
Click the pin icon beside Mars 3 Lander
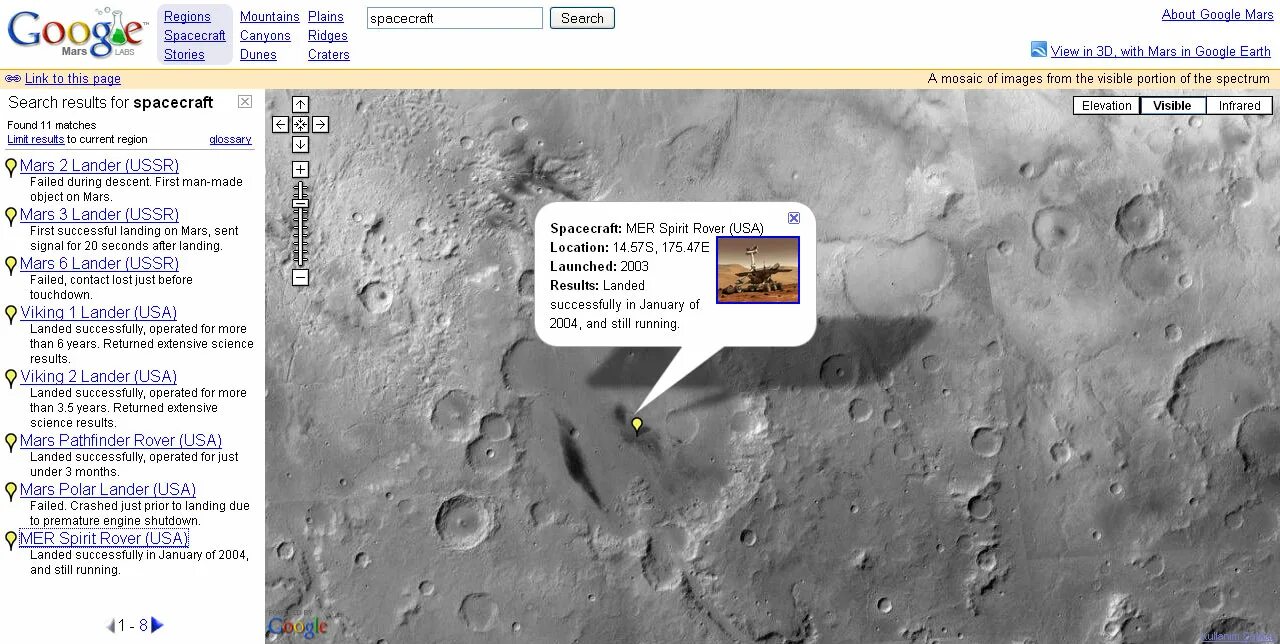(11, 216)
